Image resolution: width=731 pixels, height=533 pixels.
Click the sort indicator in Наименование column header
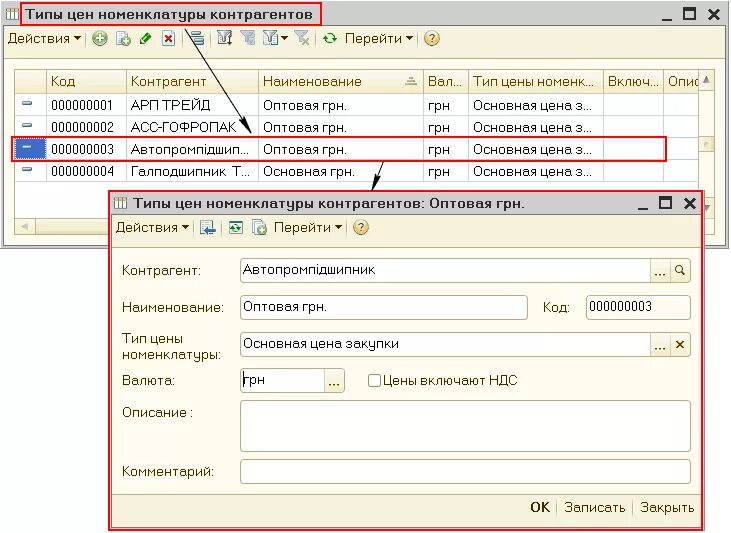pyautogui.click(x=411, y=81)
